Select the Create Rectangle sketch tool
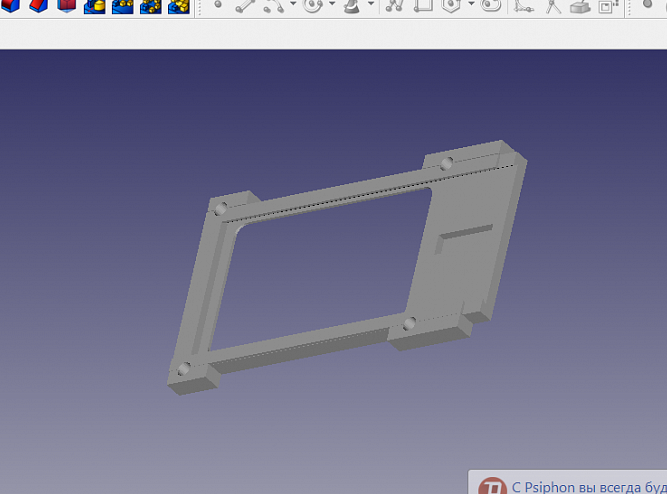 [x=422, y=5]
